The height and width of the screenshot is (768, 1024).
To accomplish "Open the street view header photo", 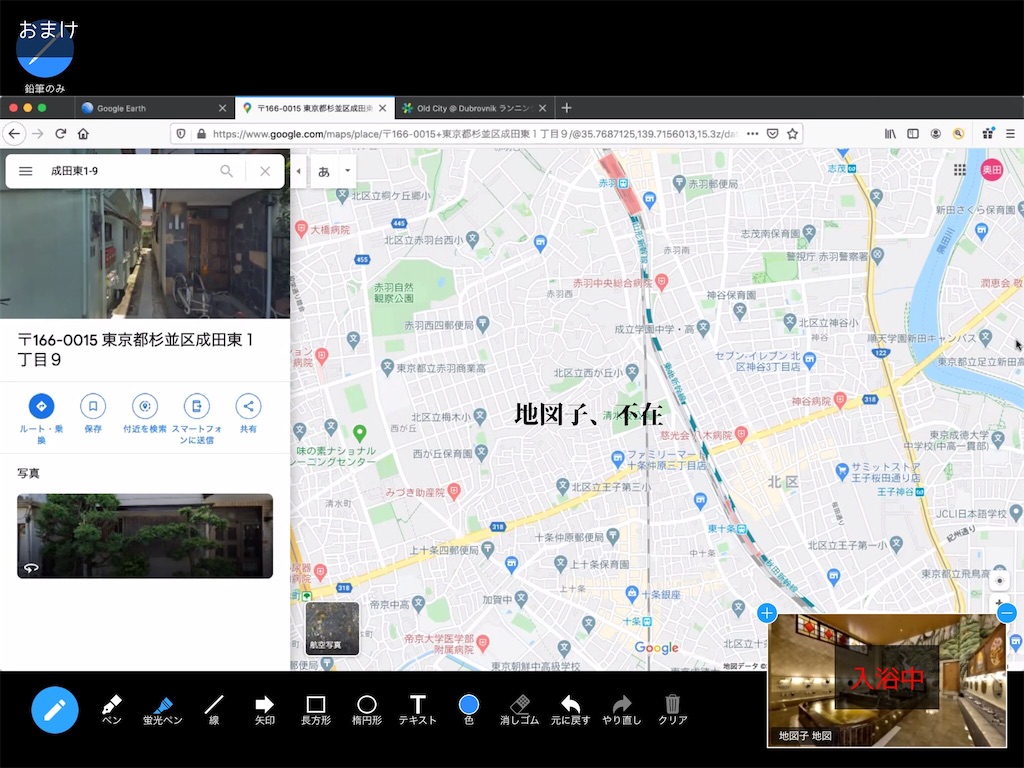I will [145, 253].
